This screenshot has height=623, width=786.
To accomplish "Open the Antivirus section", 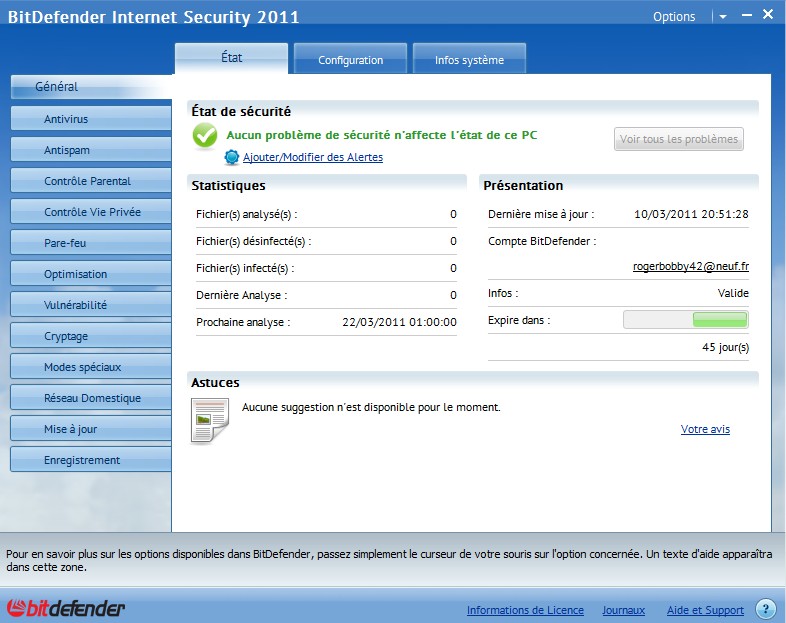I will click(91, 119).
